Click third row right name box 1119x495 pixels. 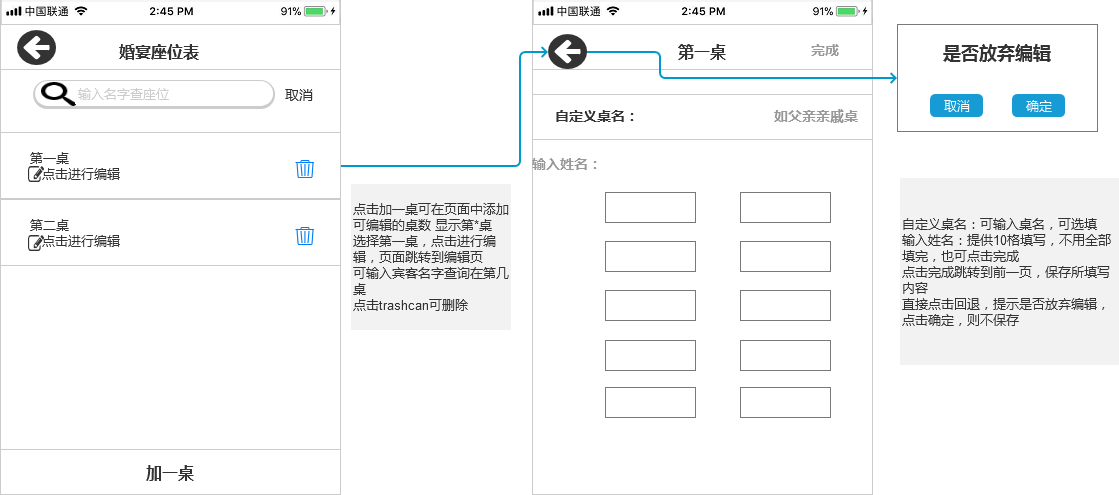(785, 305)
